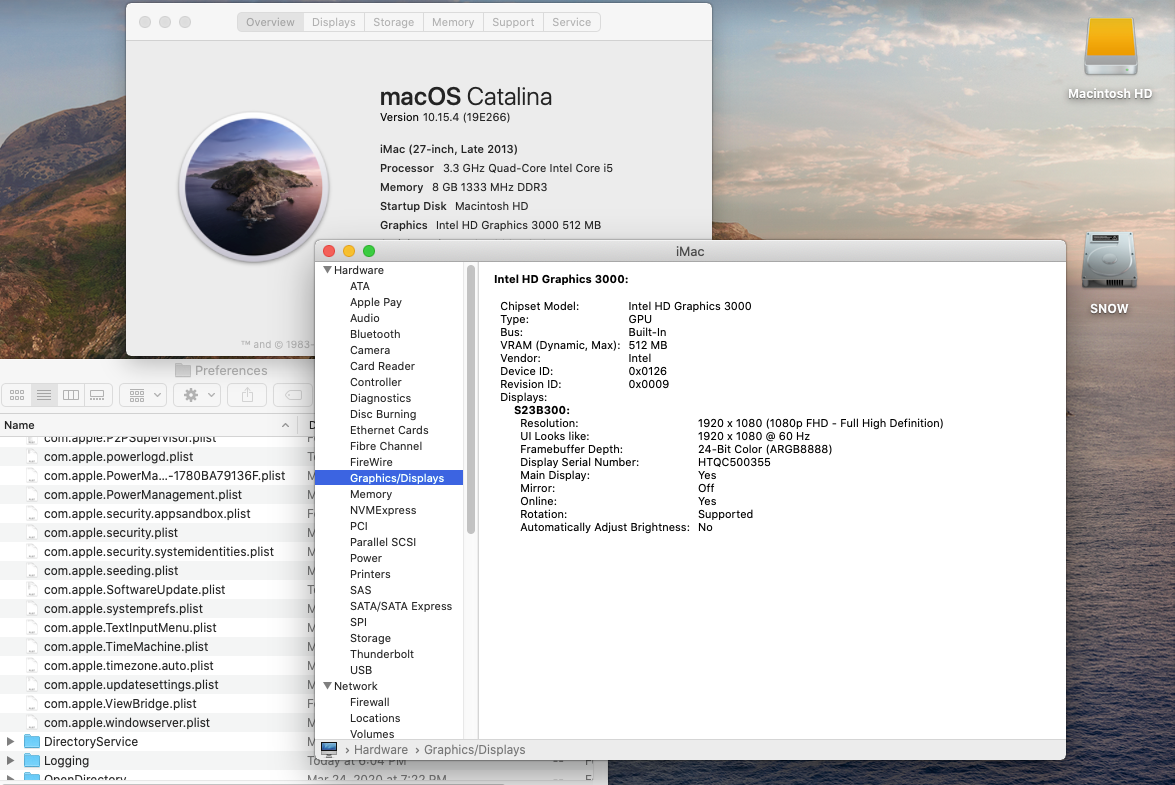Click the Preferences folder title icon
The height and width of the screenshot is (785, 1175).
(182, 370)
